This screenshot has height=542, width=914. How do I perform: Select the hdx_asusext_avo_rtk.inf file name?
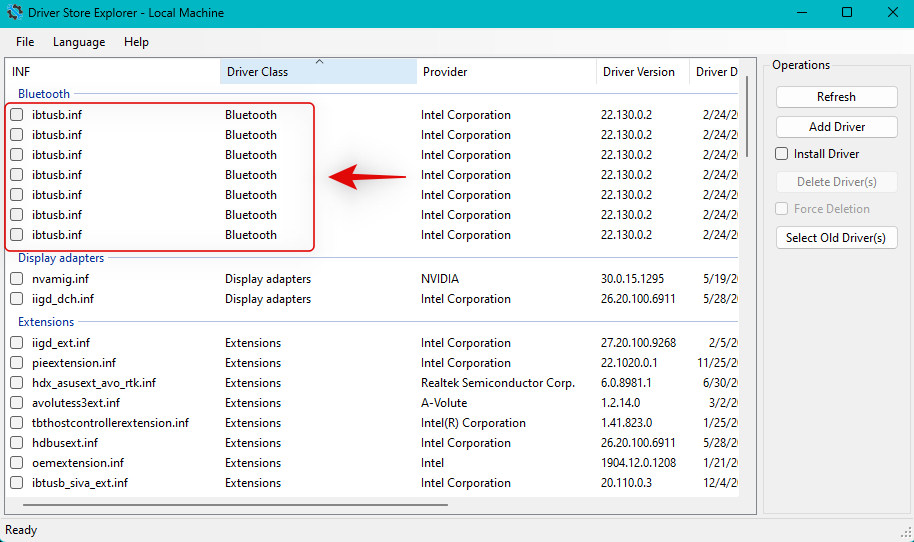[x=94, y=383]
